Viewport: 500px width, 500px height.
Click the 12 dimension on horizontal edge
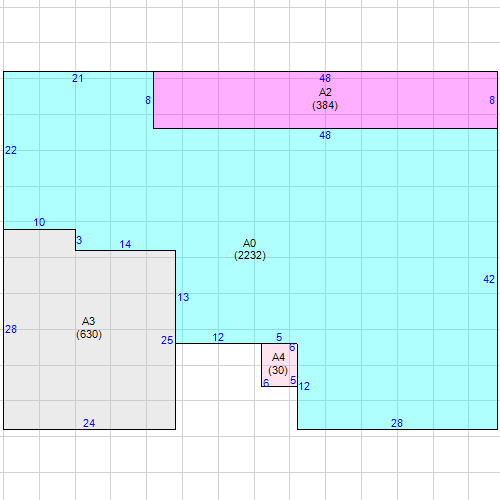click(x=218, y=338)
